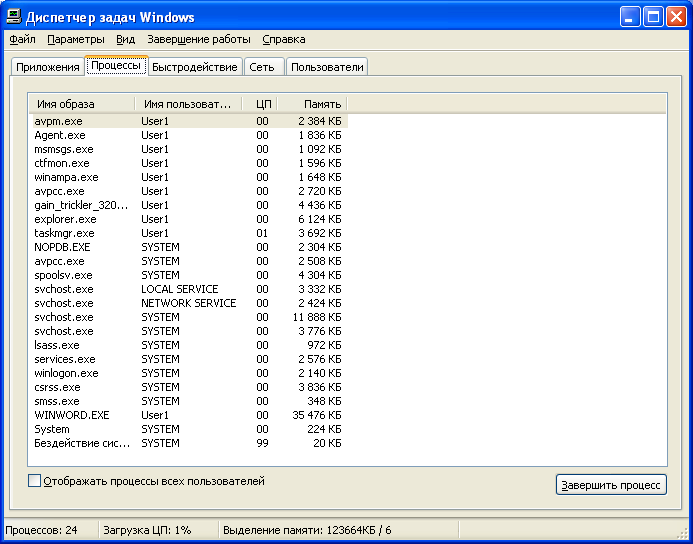Sort by ЦП column header

click(x=260, y=104)
